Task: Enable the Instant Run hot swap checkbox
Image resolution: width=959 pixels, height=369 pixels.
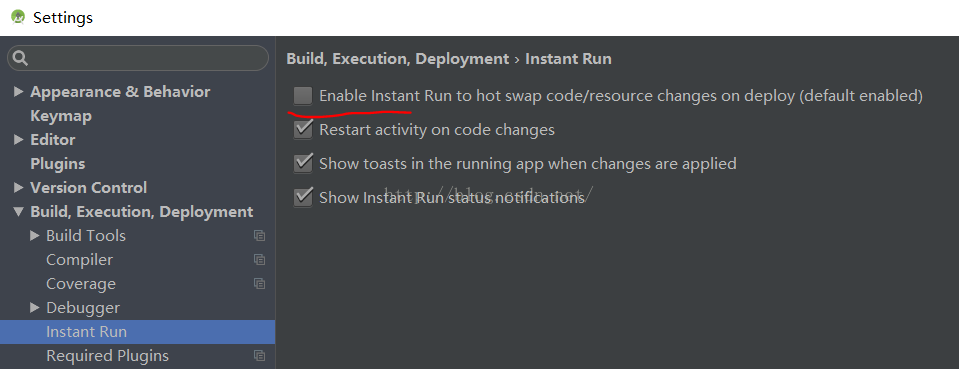Action: coord(302,95)
